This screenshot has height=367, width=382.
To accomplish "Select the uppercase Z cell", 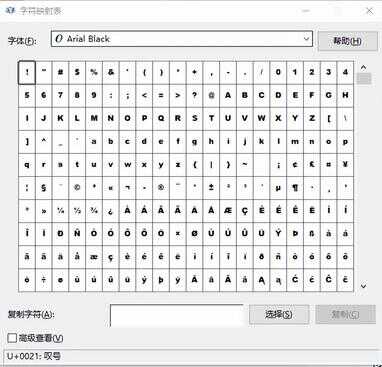I will 312,118.
